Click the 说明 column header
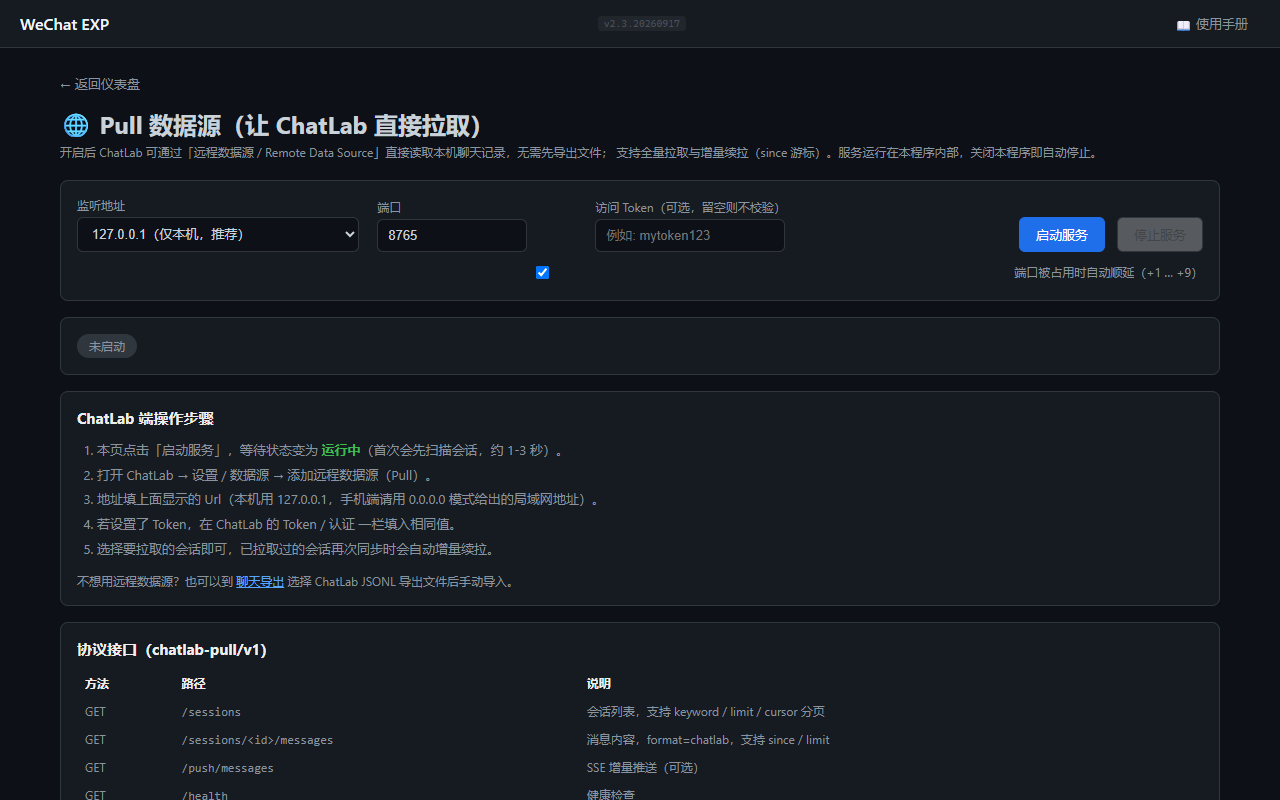Viewport: 1280px width, 800px height. [599, 684]
